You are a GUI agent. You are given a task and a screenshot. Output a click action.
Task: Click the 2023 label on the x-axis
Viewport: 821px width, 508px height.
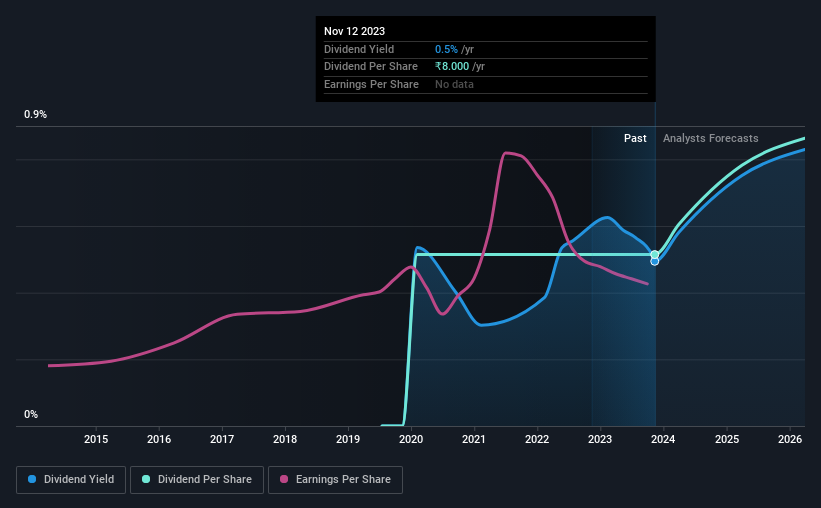pyautogui.click(x=600, y=439)
